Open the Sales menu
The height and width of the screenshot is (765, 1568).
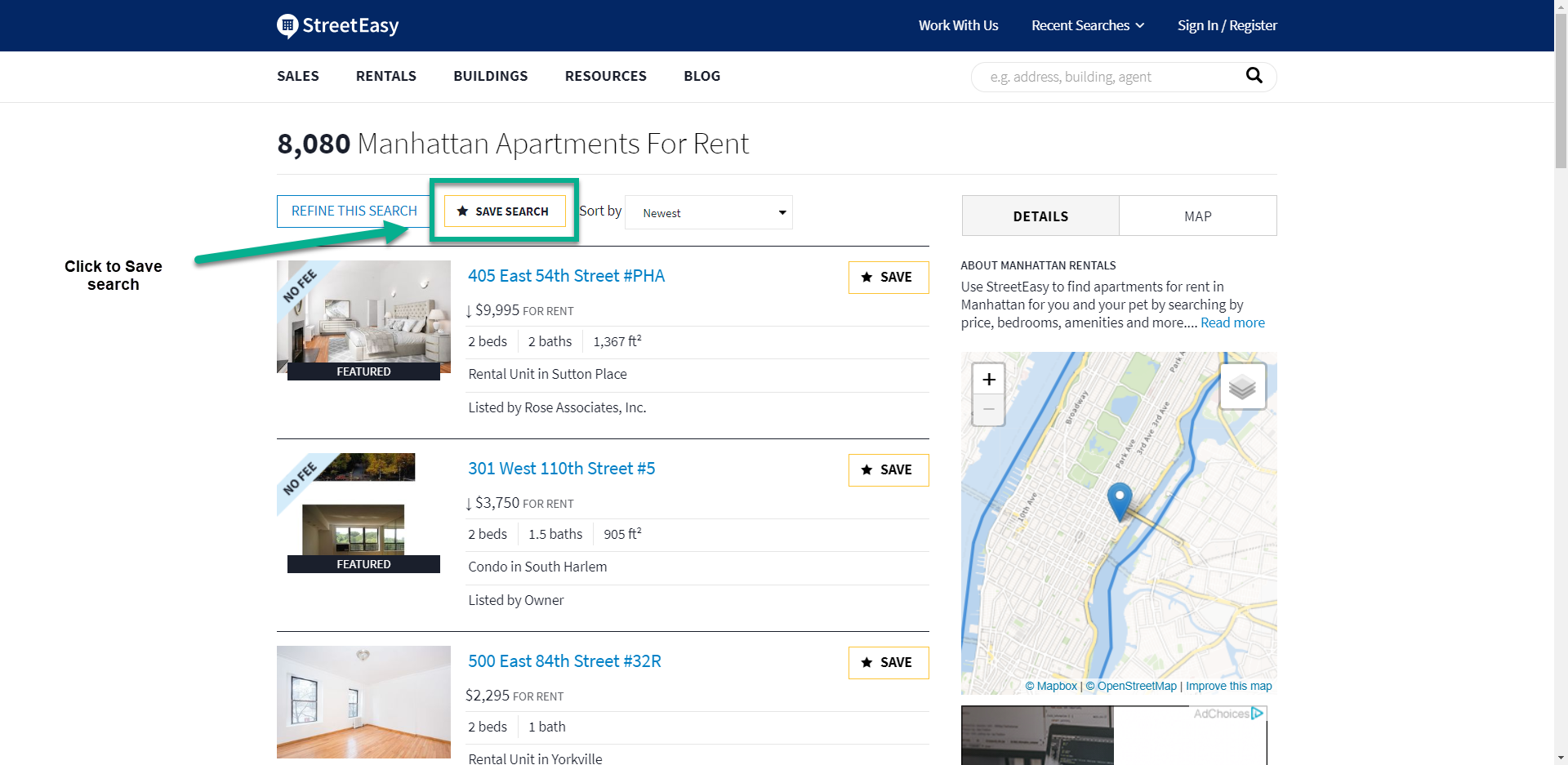(298, 76)
